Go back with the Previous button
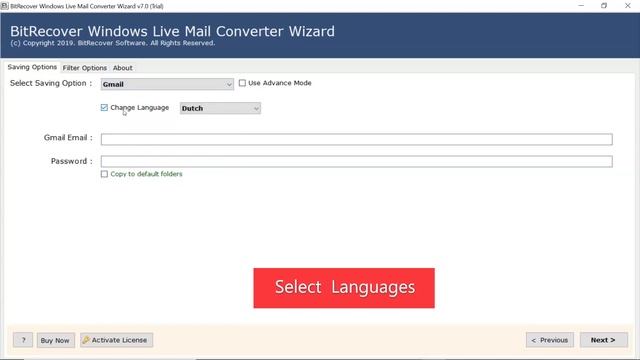The image size is (640, 360). click(x=550, y=340)
